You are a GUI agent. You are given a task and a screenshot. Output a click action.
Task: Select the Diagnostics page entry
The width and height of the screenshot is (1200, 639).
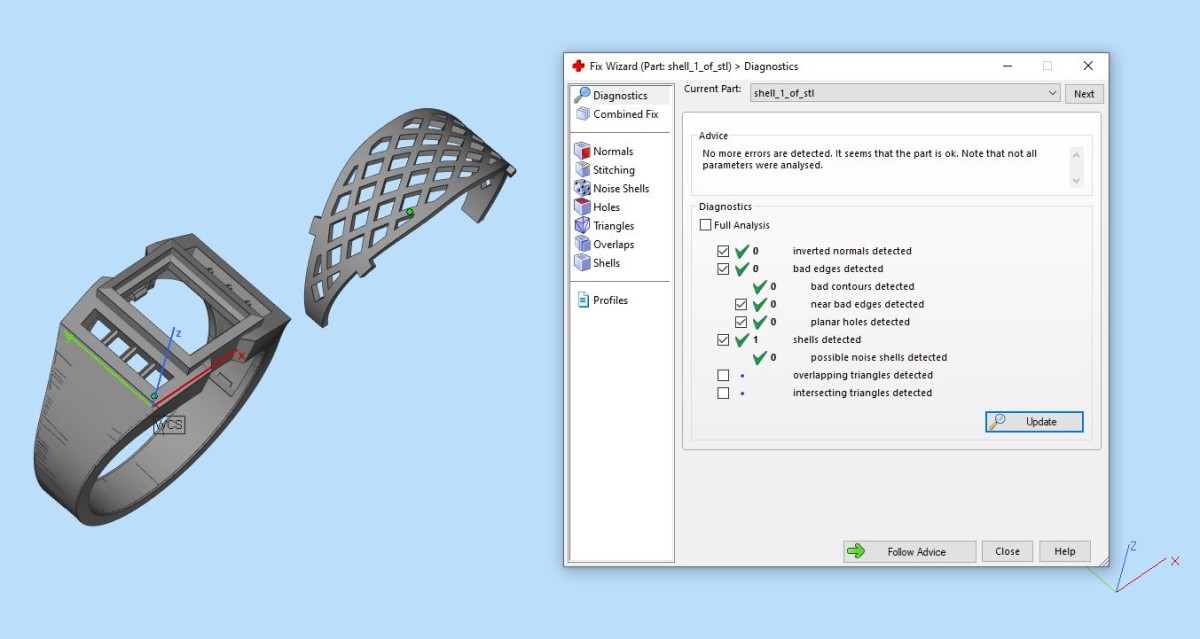tap(620, 95)
